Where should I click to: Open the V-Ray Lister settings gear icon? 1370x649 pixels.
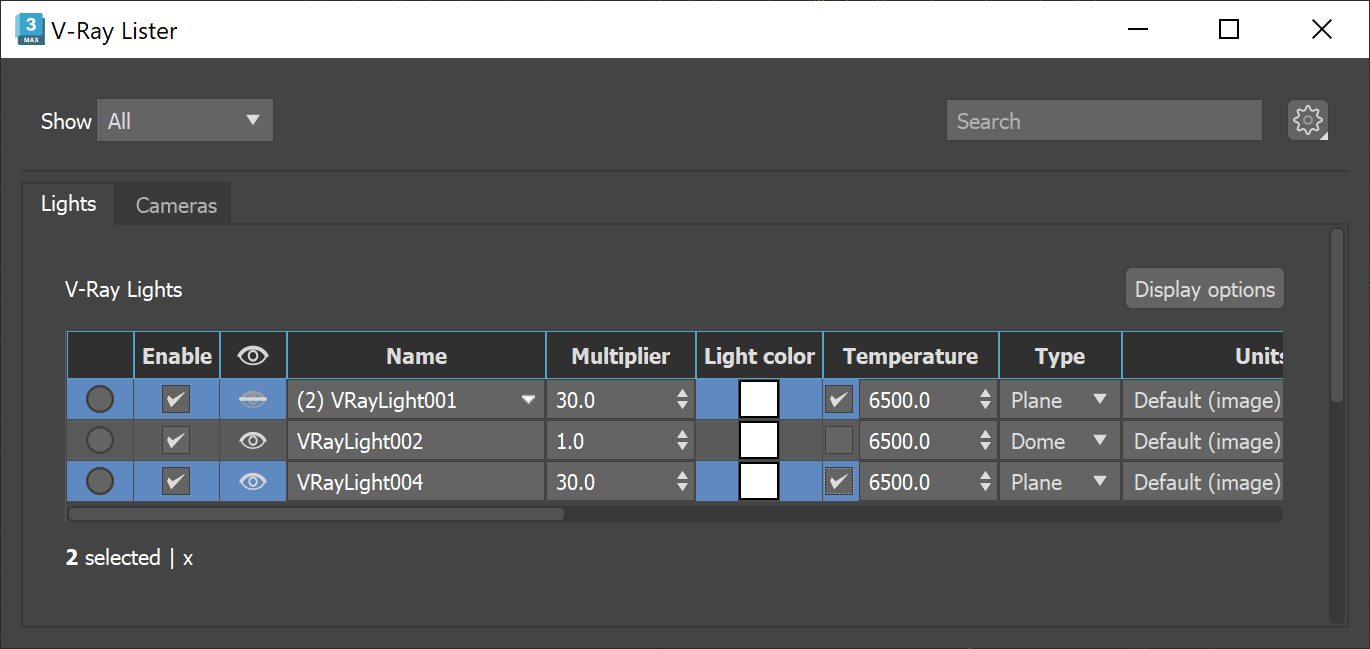1308,120
